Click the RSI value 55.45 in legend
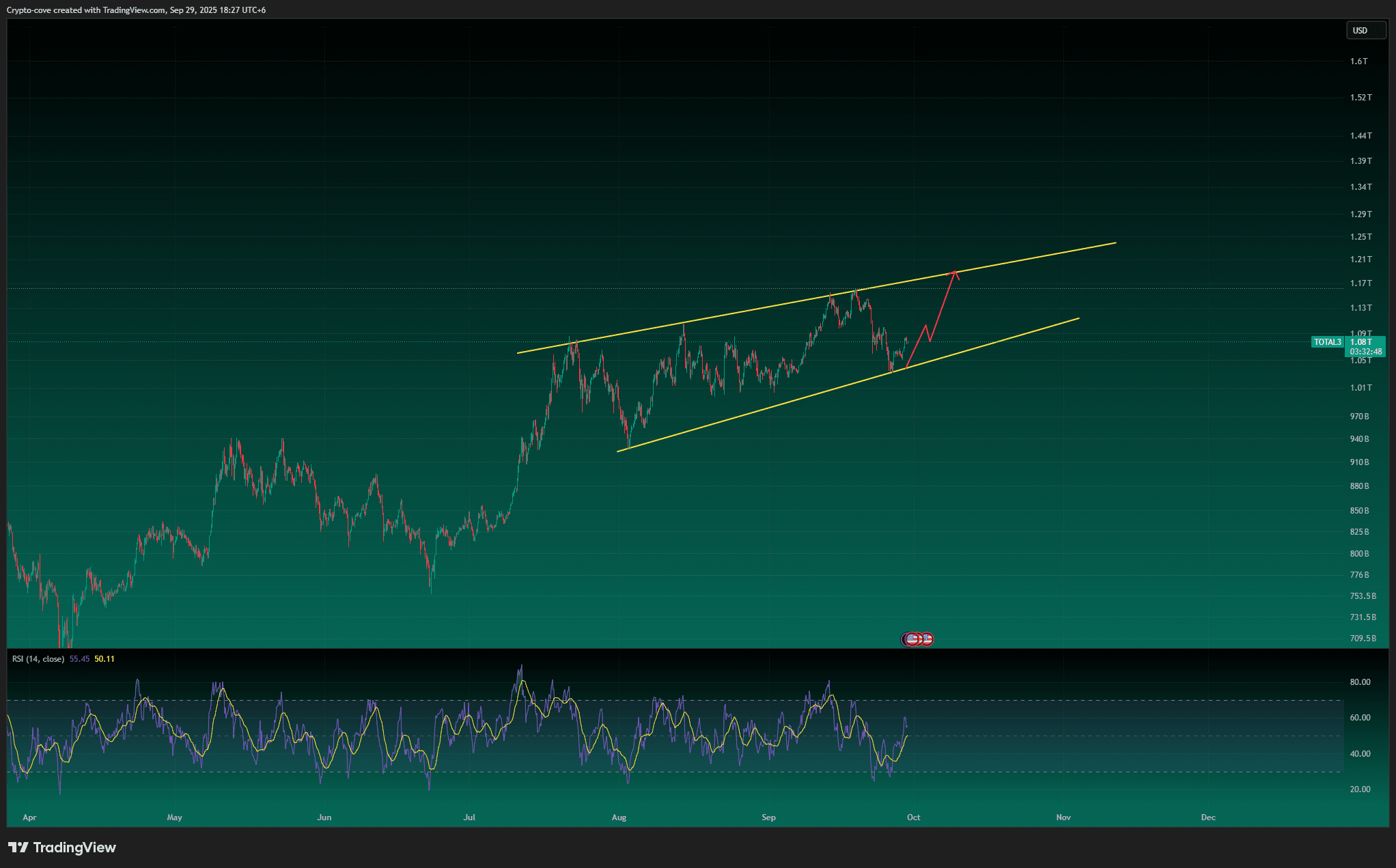The width and height of the screenshot is (1396, 868). click(x=79, y=659)
